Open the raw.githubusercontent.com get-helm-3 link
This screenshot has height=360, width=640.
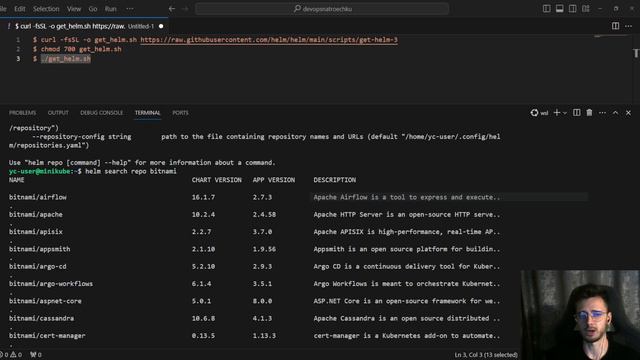269,40
